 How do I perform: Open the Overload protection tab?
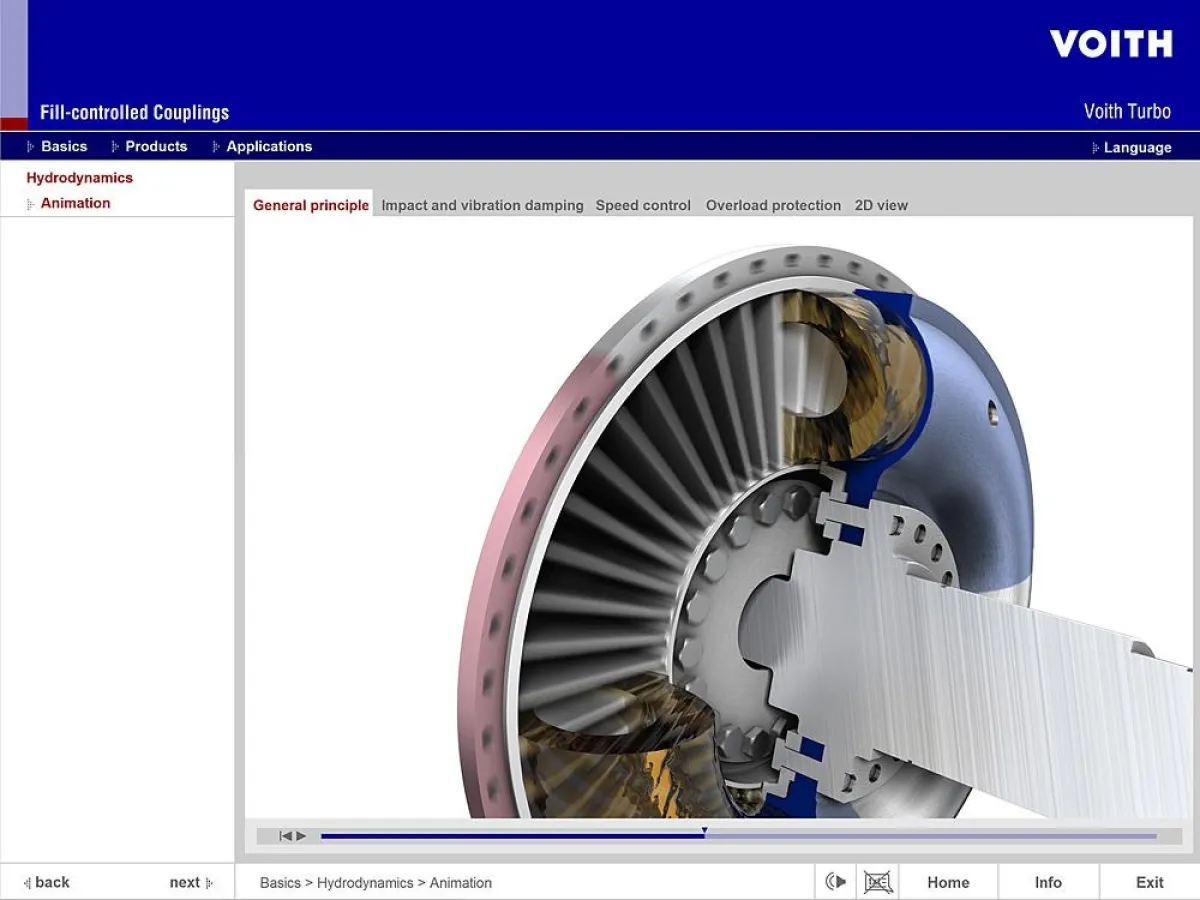[x=773, y=205]
